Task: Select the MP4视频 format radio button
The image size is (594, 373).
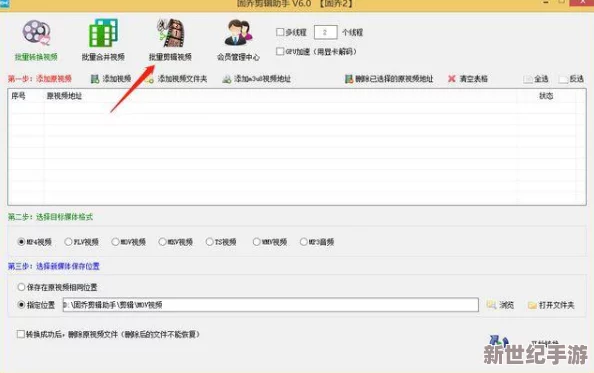Action: coord(21,242)
